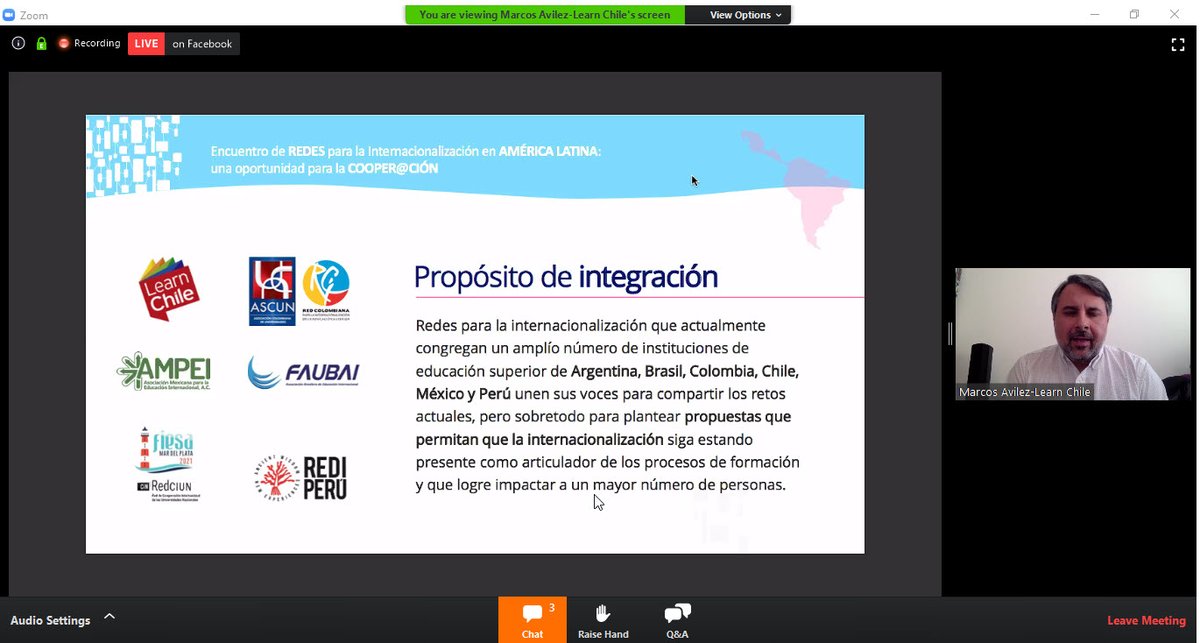Image resolution: width=1200 pixels, height=643 pixels.
Task: Click the Marcos Avilez speaker video thumbnail
Action: [1075, 334]
